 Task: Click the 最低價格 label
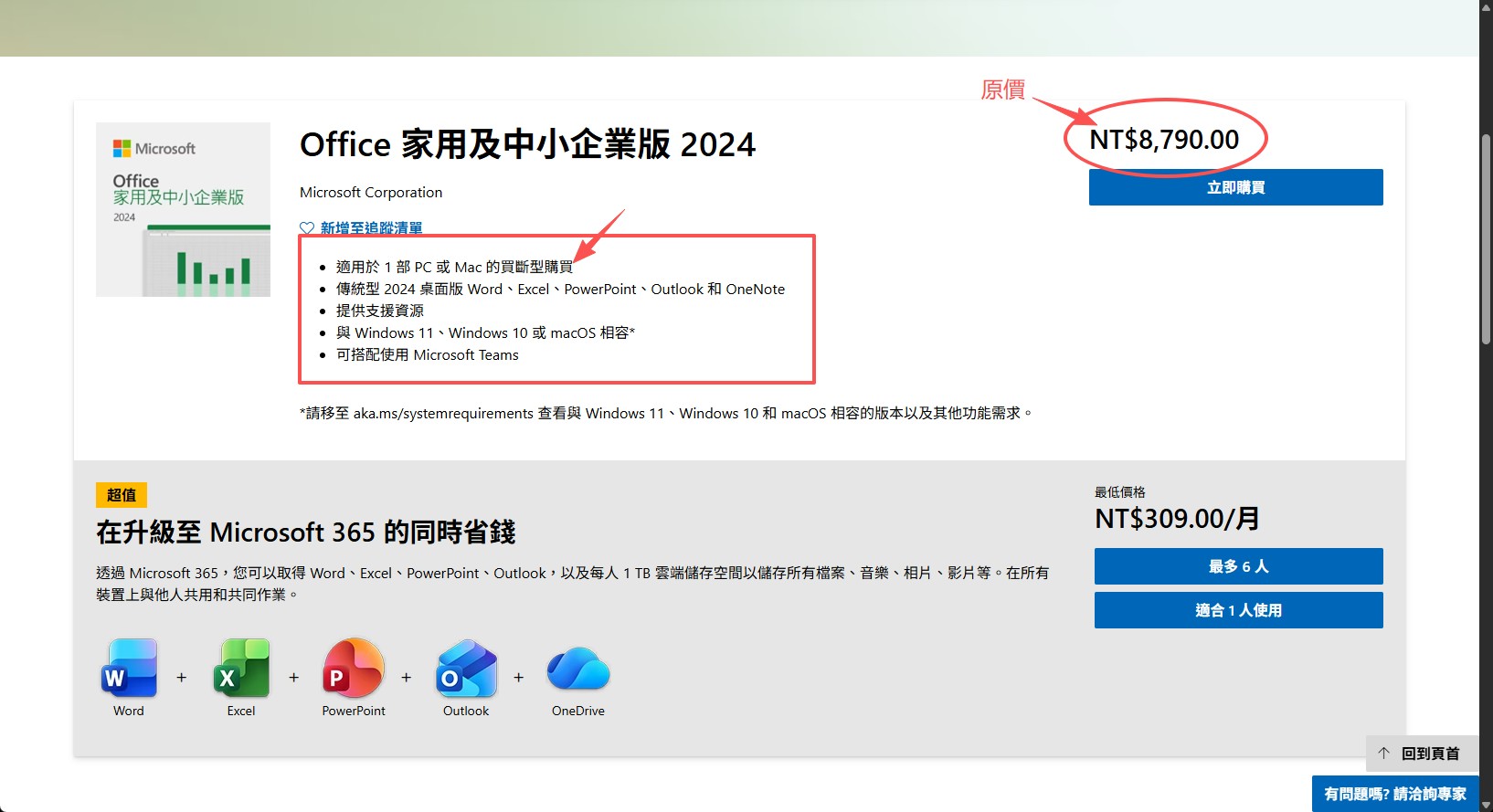point(1120,492)
